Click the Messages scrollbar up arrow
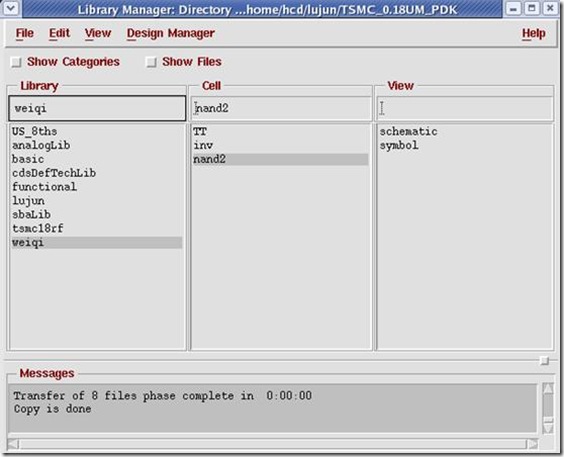Image resolution: width=564 pixels, height=457 pixels. (548, 390)
